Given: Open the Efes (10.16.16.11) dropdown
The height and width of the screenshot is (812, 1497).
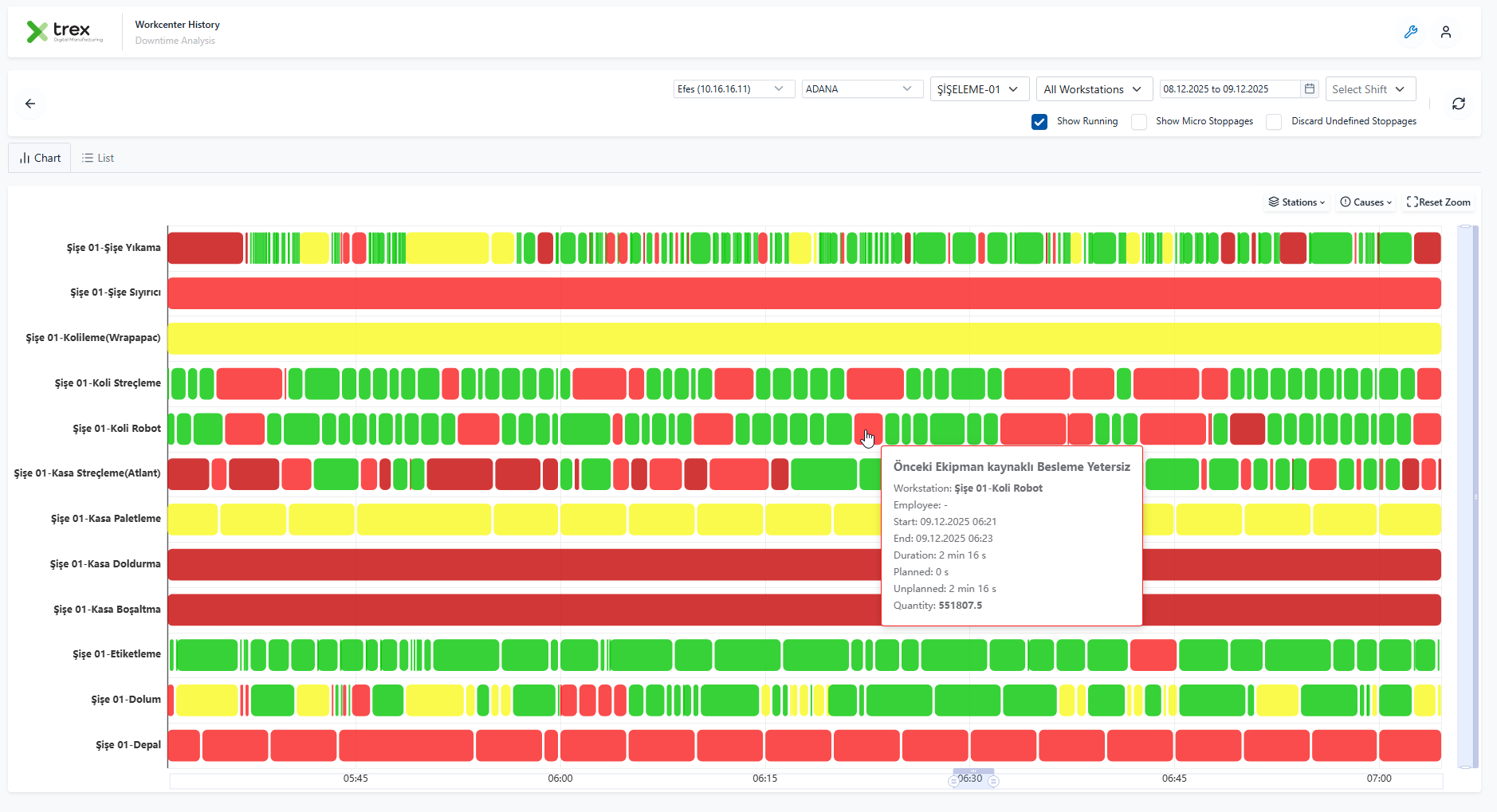Looking at the screenshot, I should point(734,88).
